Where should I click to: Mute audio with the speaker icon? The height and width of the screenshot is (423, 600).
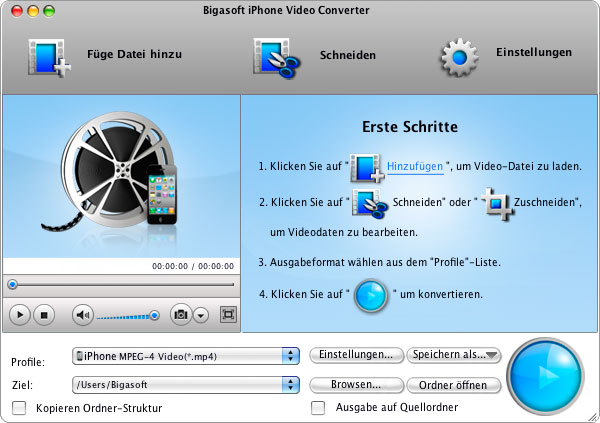[x=83, y=315]
